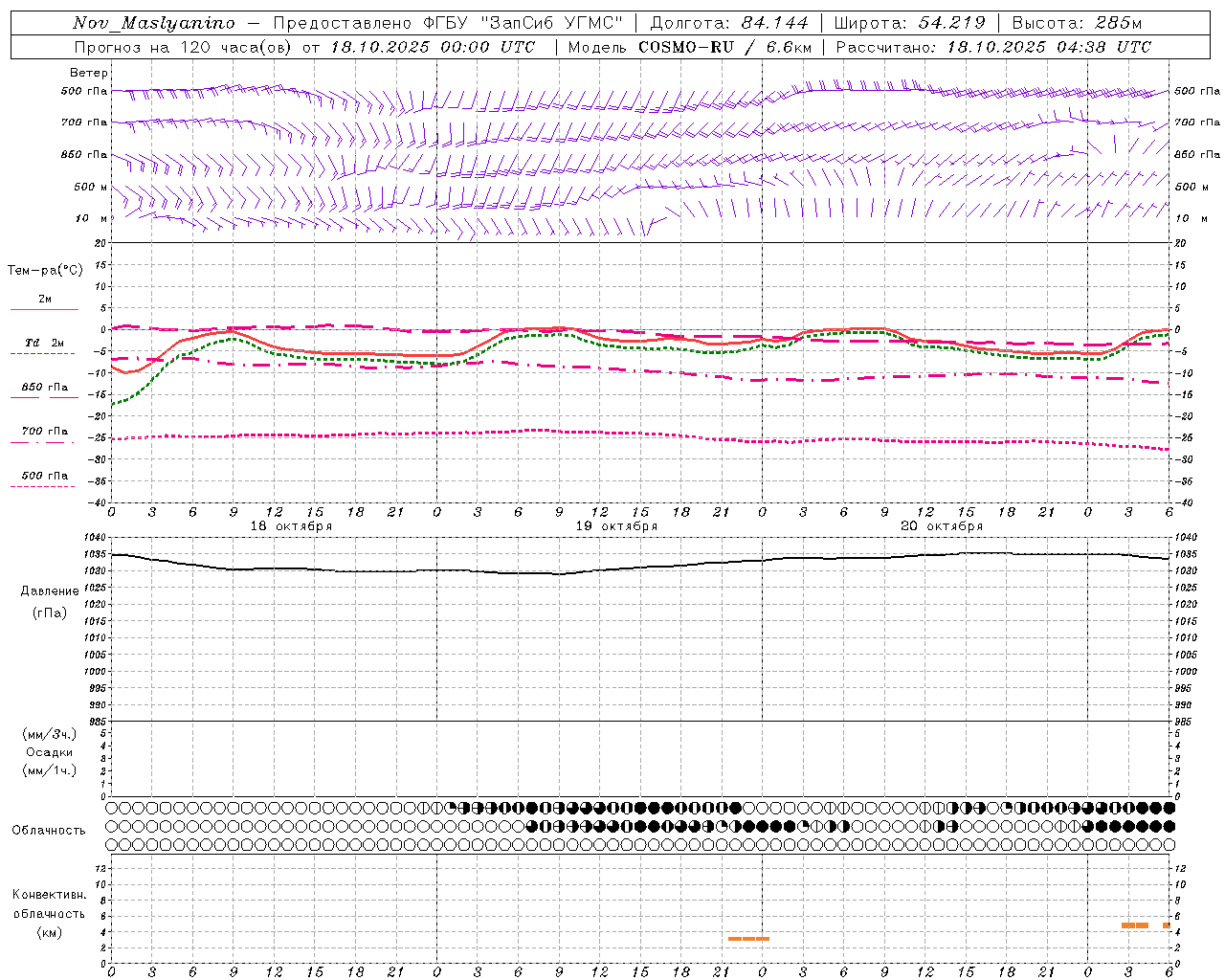
Task: Click the 19 октября date label
Action: coord(616,526)
